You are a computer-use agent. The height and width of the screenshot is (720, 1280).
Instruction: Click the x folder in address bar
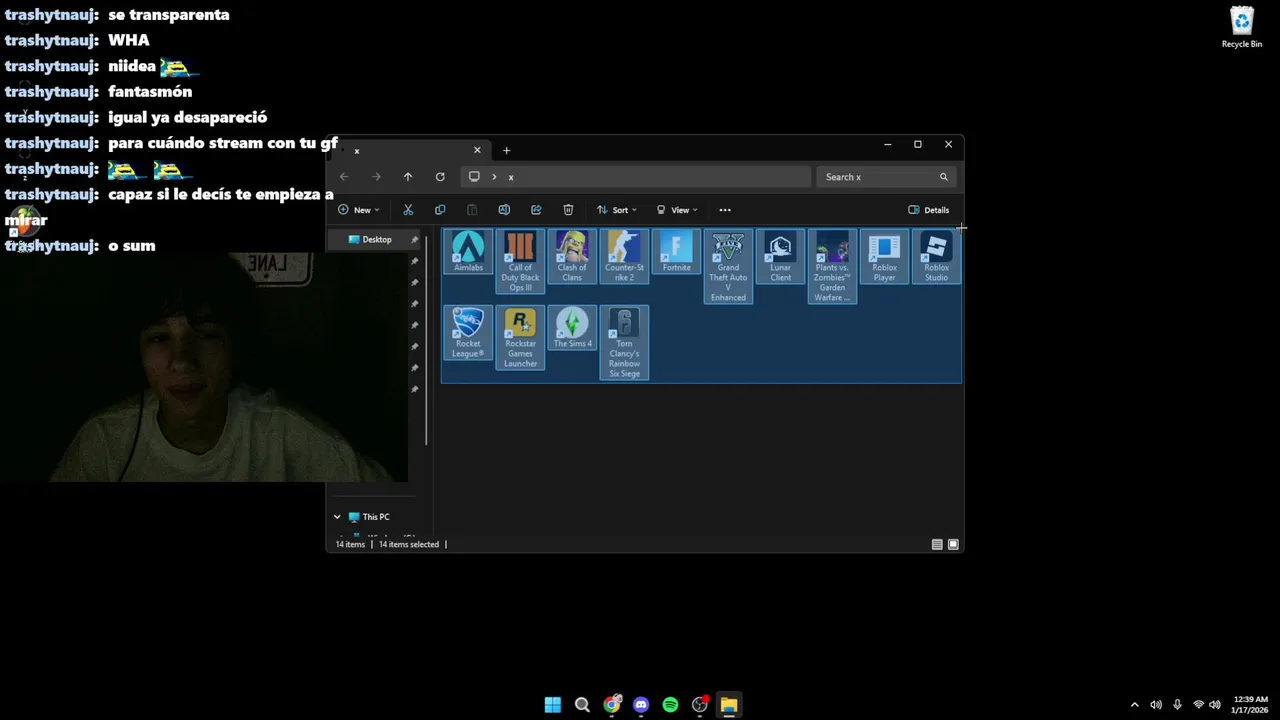point(510,177)
